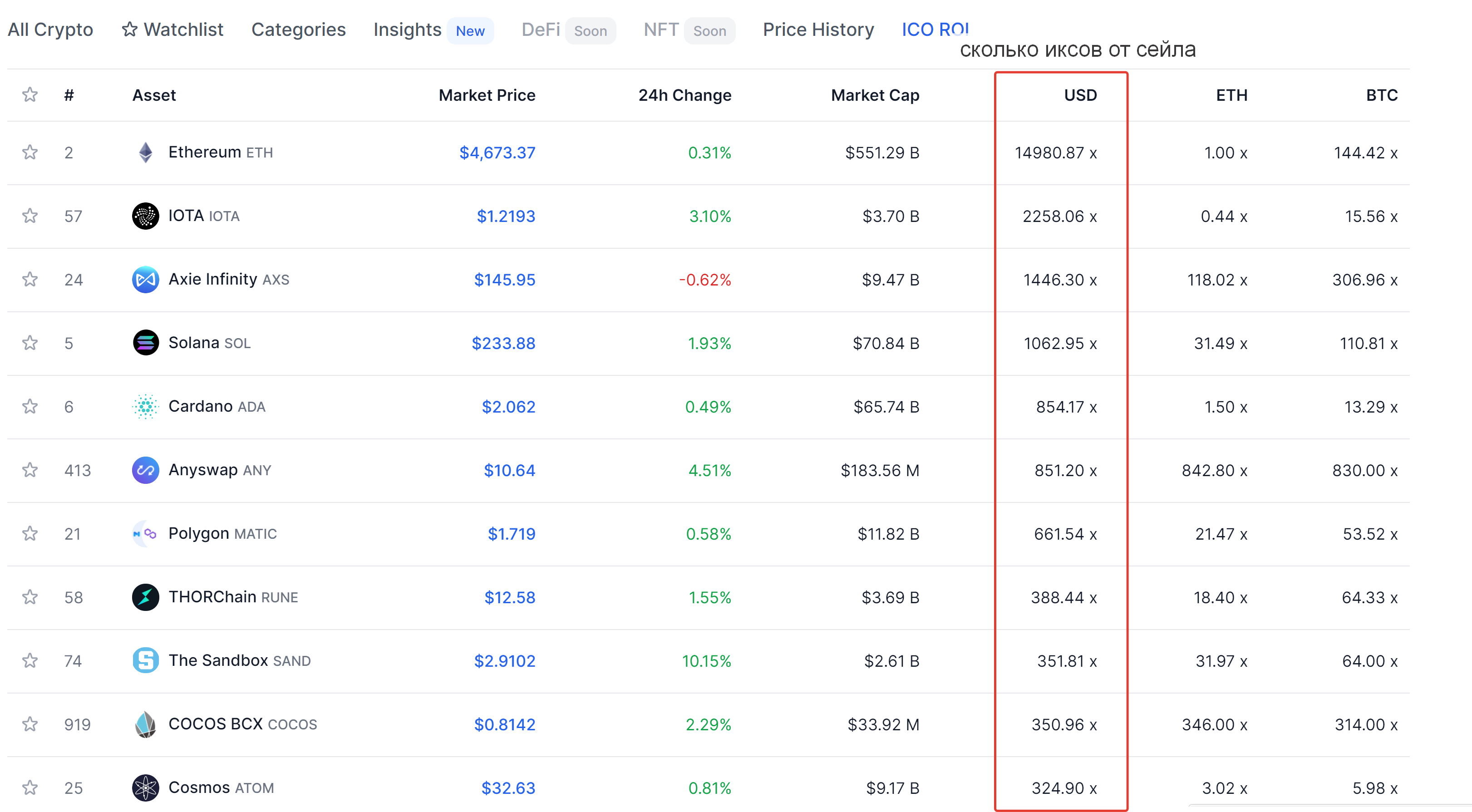Toggle Polygon row favorite star
This screenshot has height=812, width=1472.
(x=30, y=534)
